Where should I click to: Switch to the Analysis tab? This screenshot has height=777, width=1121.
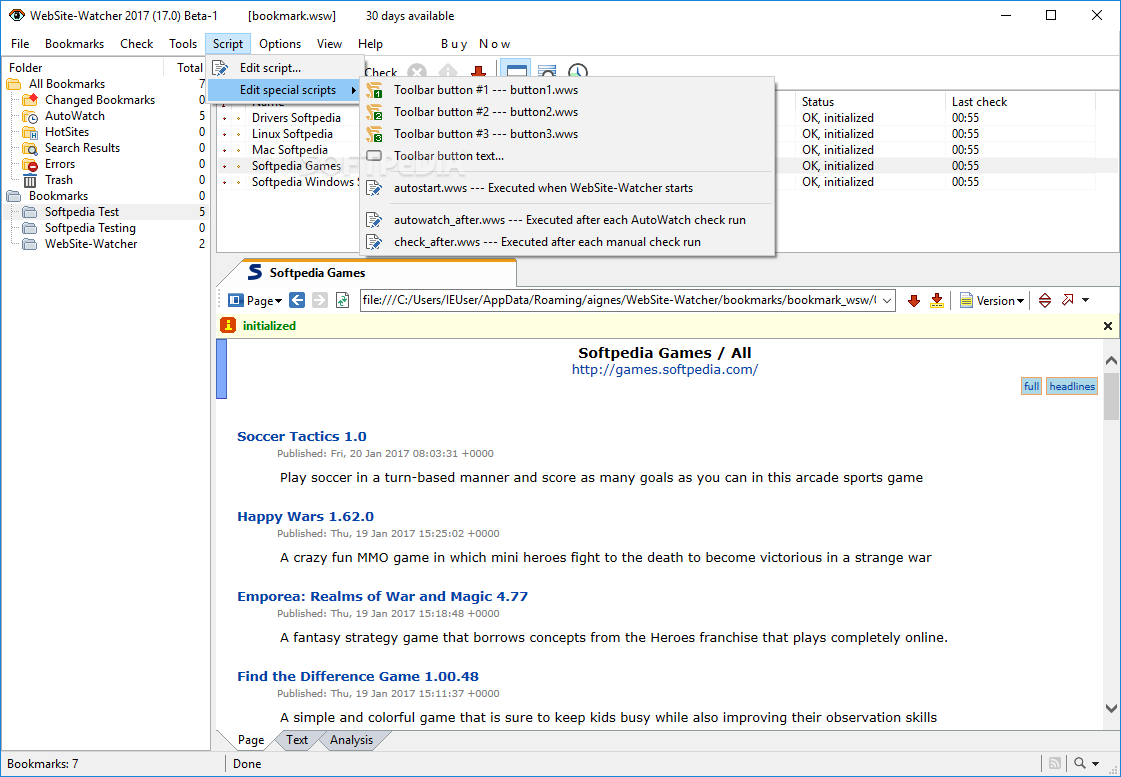pos(351,740)
